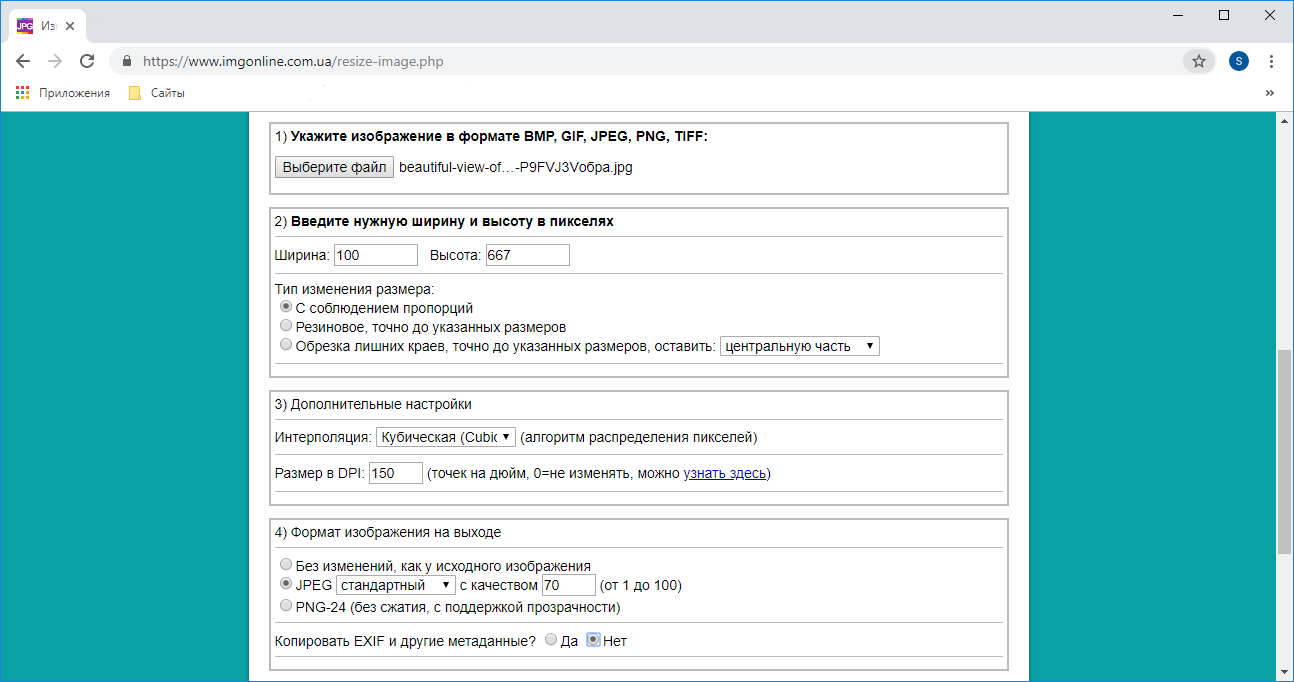Select PNG-24 output format radio

point(287,606)
